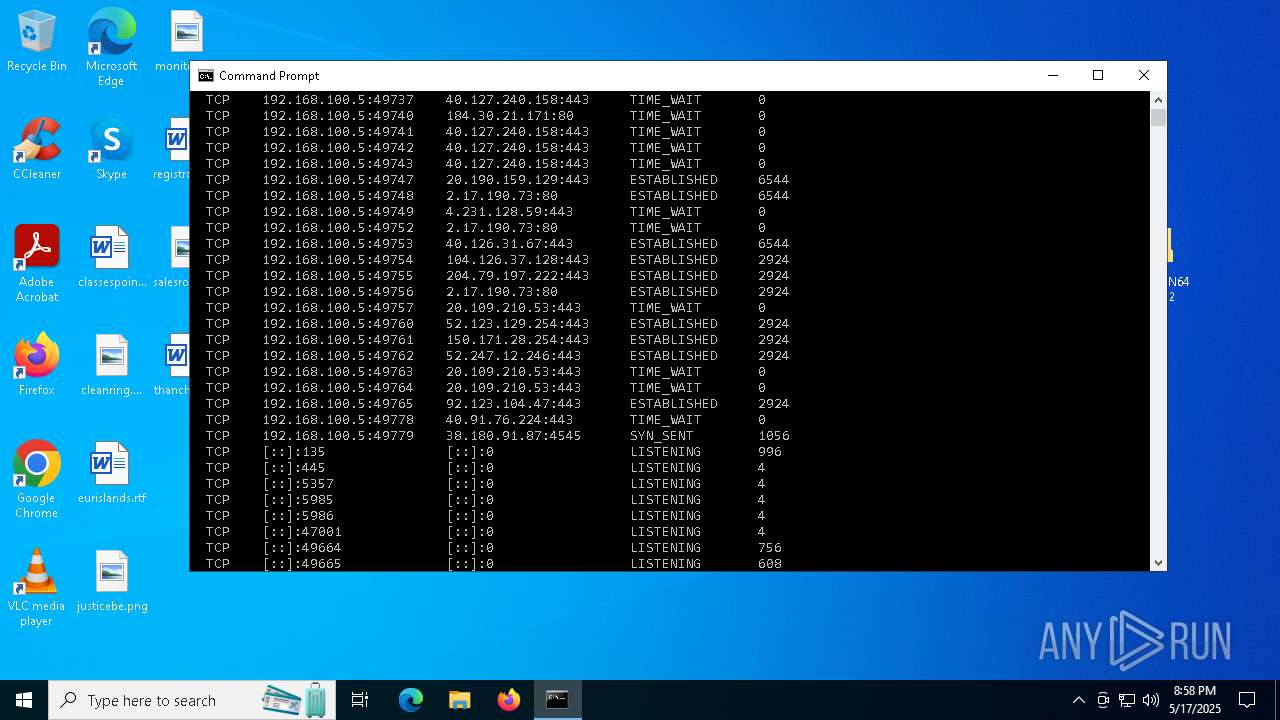Click the scrollbar up arrow in Command Prompt
Image resolution: width=1280 pixels, height=720 pixels.
1158,100
